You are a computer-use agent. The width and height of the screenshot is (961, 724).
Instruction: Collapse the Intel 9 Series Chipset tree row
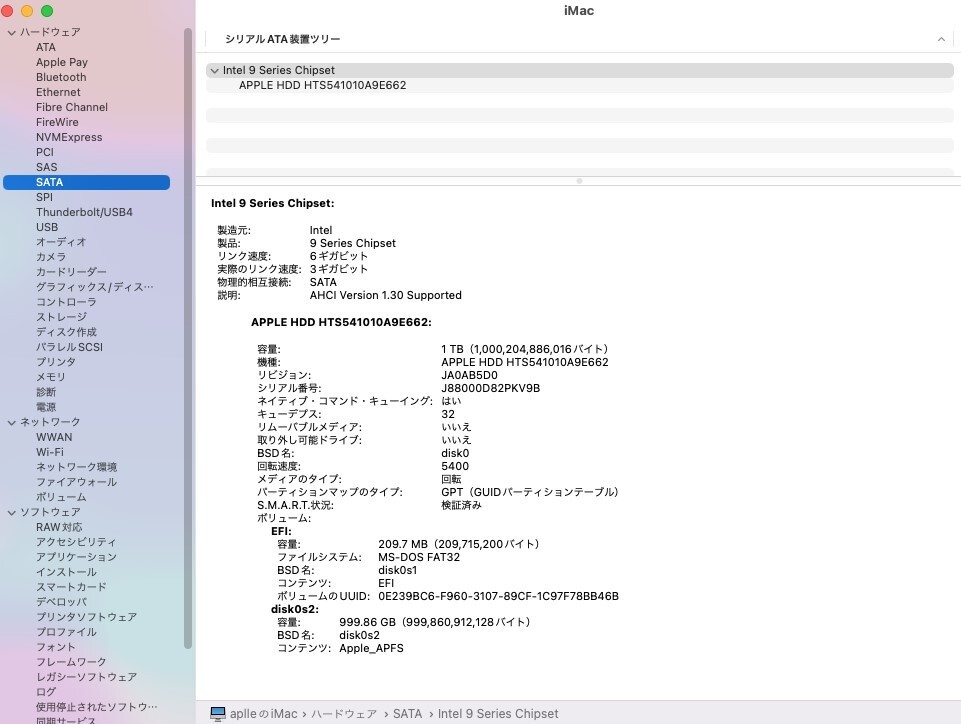pos(215,70)
